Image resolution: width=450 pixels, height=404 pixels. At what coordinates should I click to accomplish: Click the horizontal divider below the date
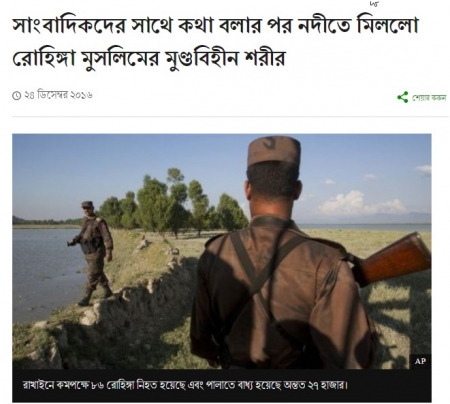[230, 117]
